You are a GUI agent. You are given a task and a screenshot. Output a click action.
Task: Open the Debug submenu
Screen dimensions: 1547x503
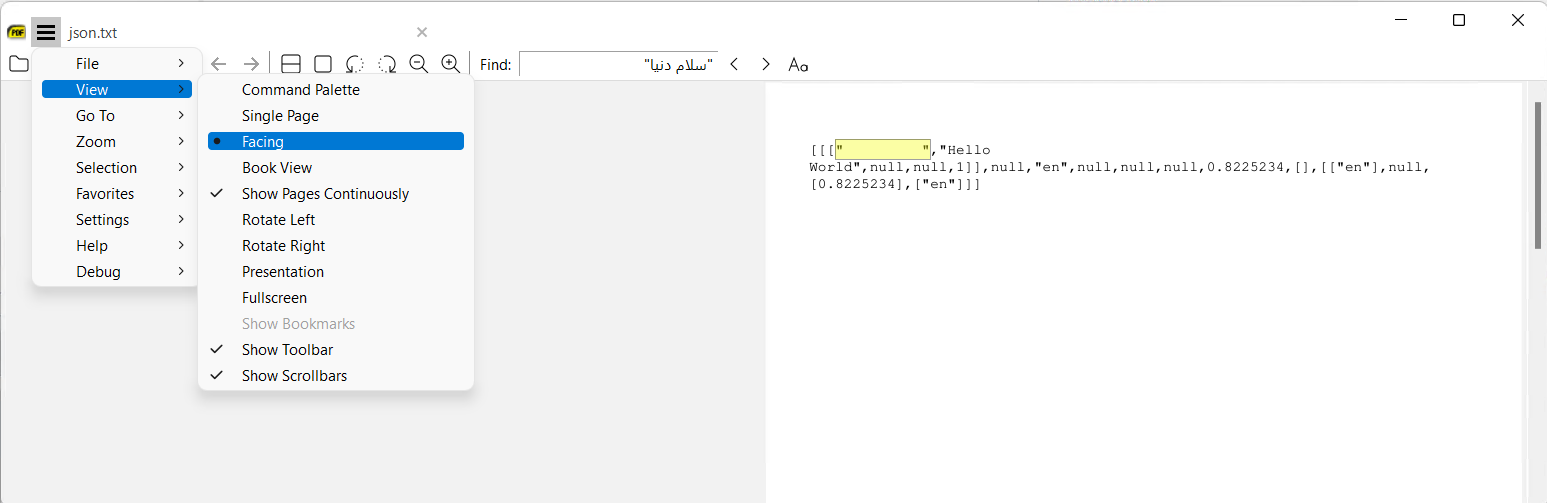coord(117,271)
